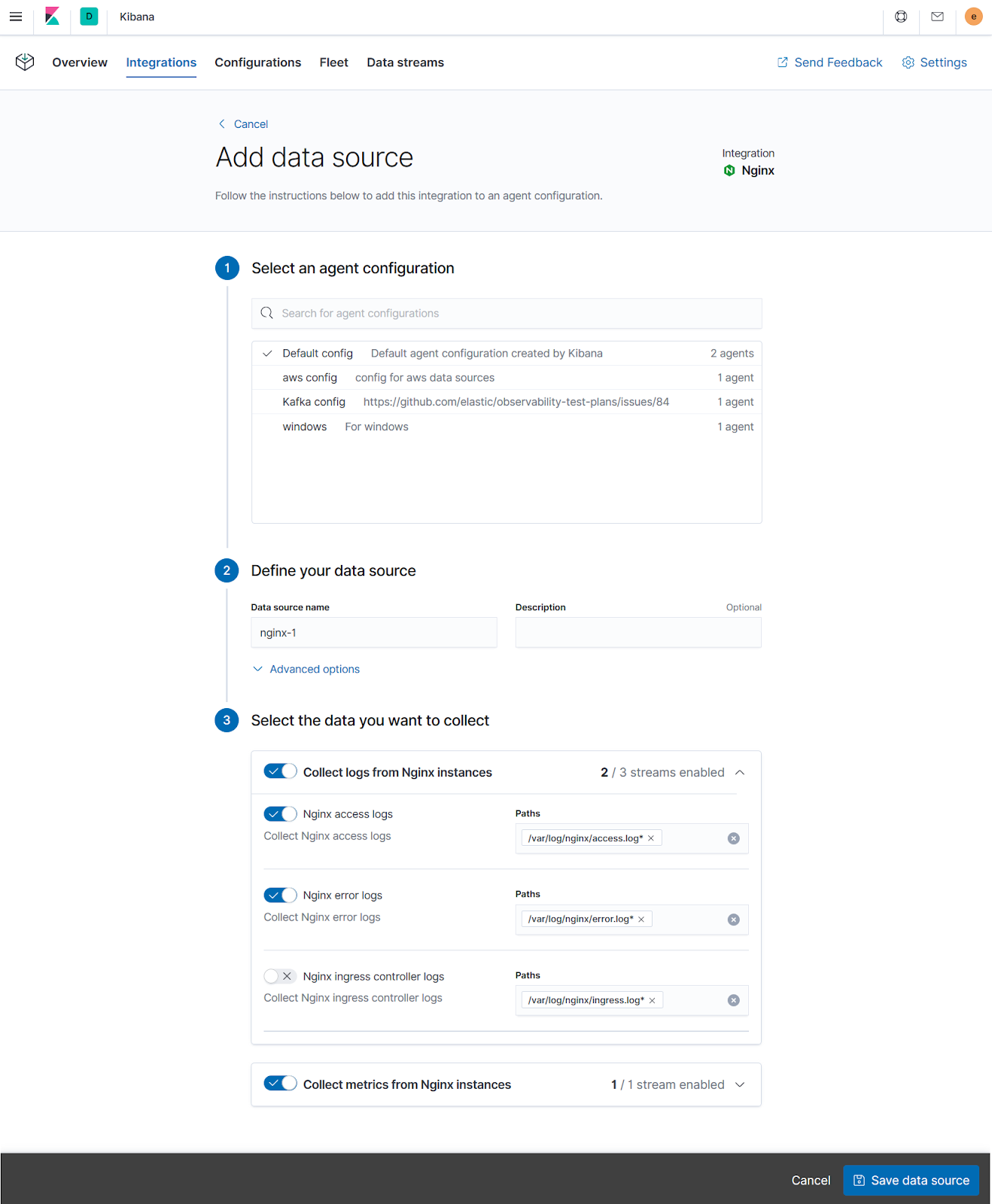Screen dimensions: 992x1204
Task: Disable the Nginx access logs toggle
Action: click(280, 813)
